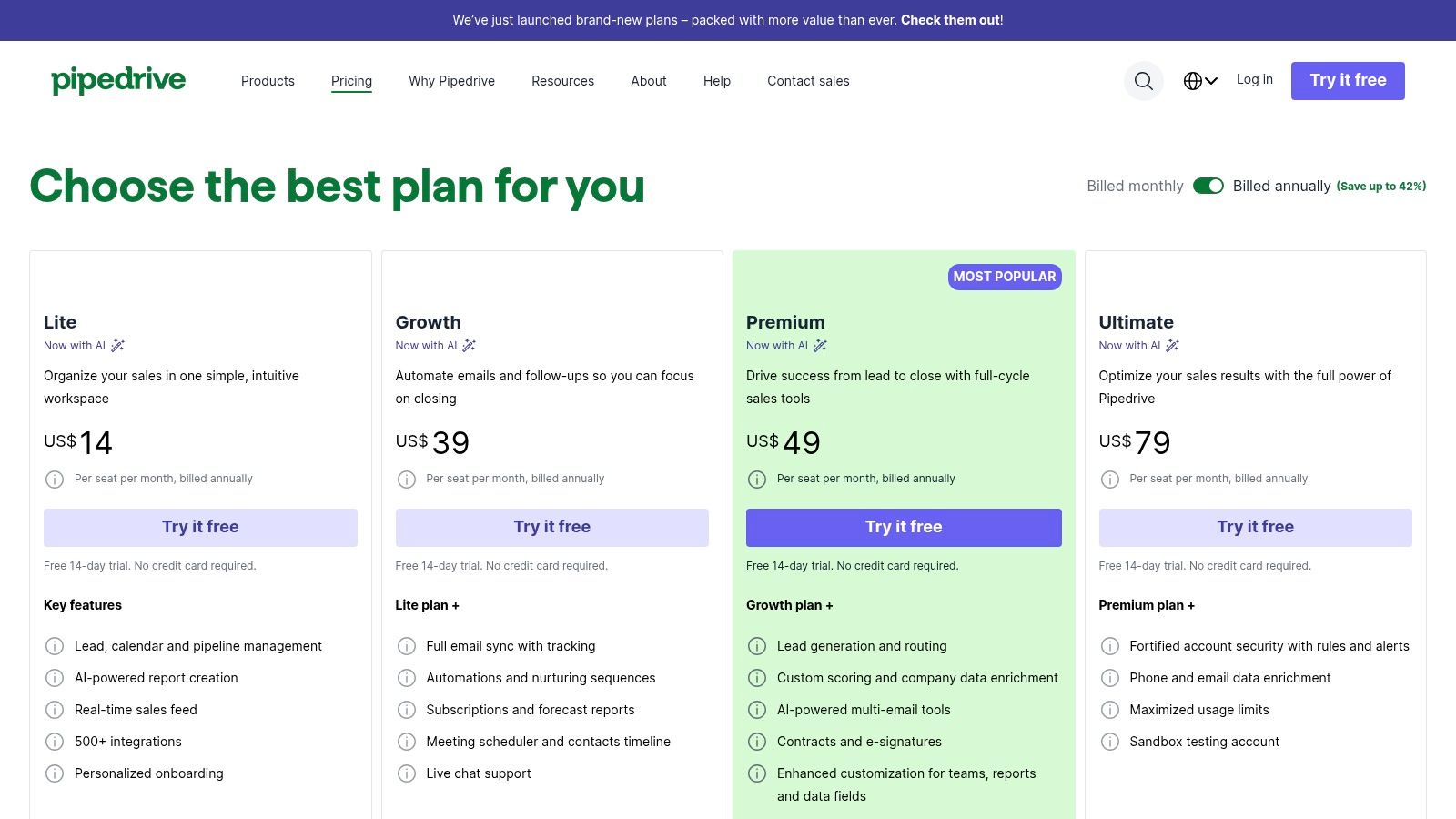Open the Help menu
Screen dimensions: 1456x819
[717, 81]
